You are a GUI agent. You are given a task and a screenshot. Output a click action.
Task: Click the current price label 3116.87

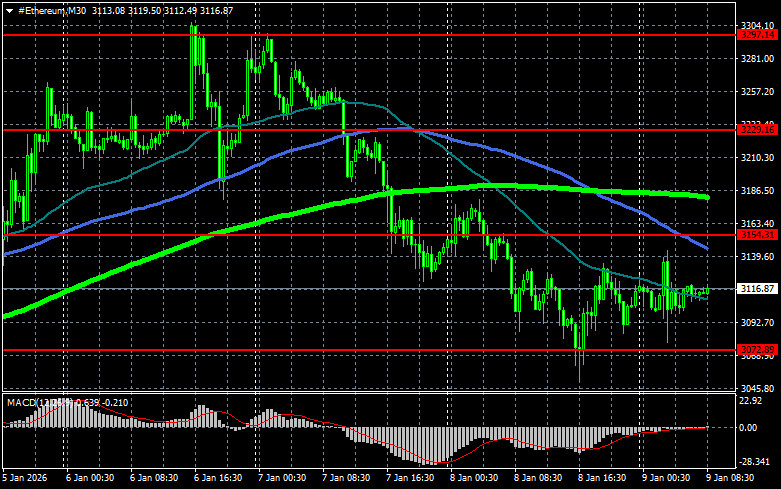coord(757,289)
